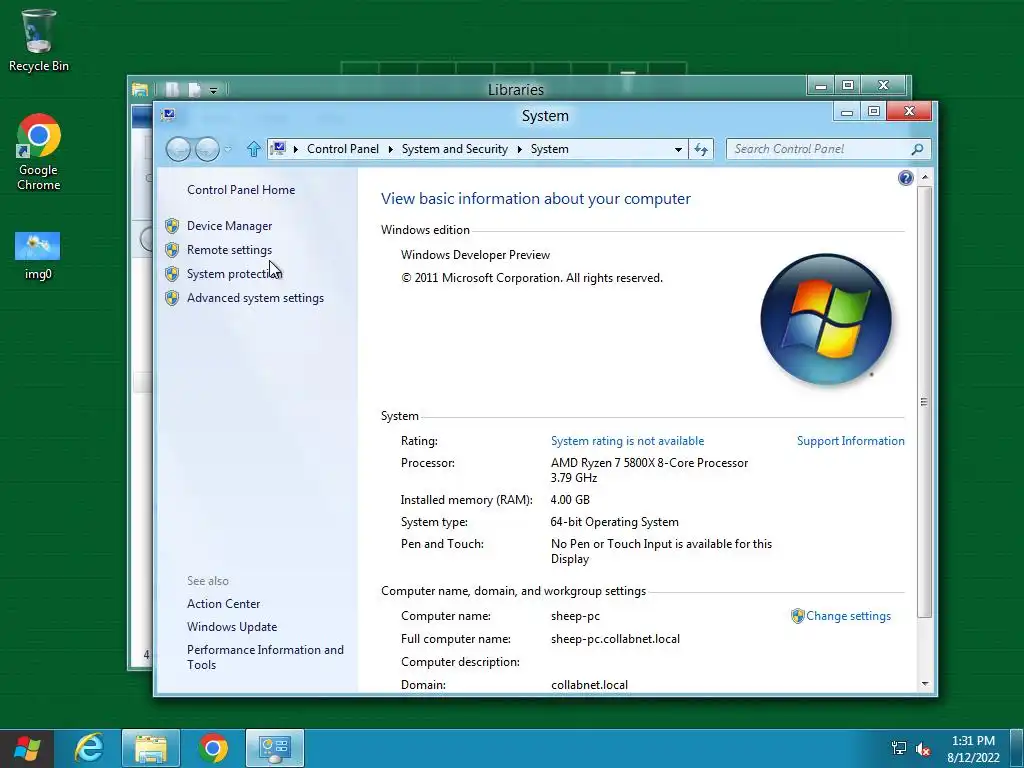Open the taskbar clock and date

point(973,748)
